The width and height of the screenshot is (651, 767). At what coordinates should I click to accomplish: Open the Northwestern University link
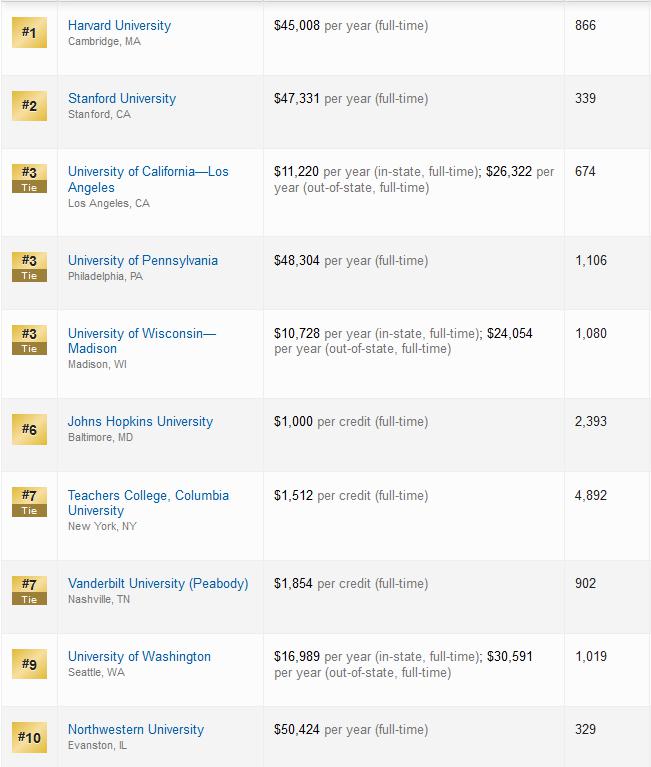pos(136,729)
